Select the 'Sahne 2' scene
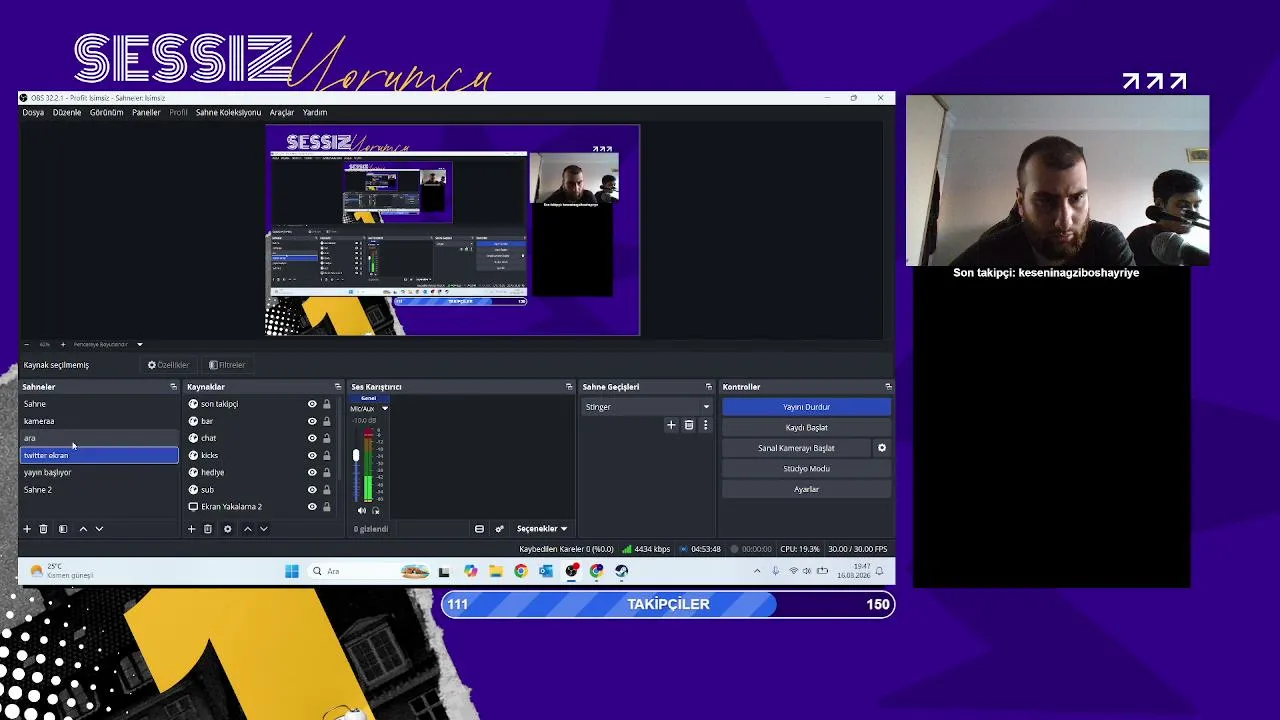The height and width of the screenshot is (720, 1280). (100, 489)
